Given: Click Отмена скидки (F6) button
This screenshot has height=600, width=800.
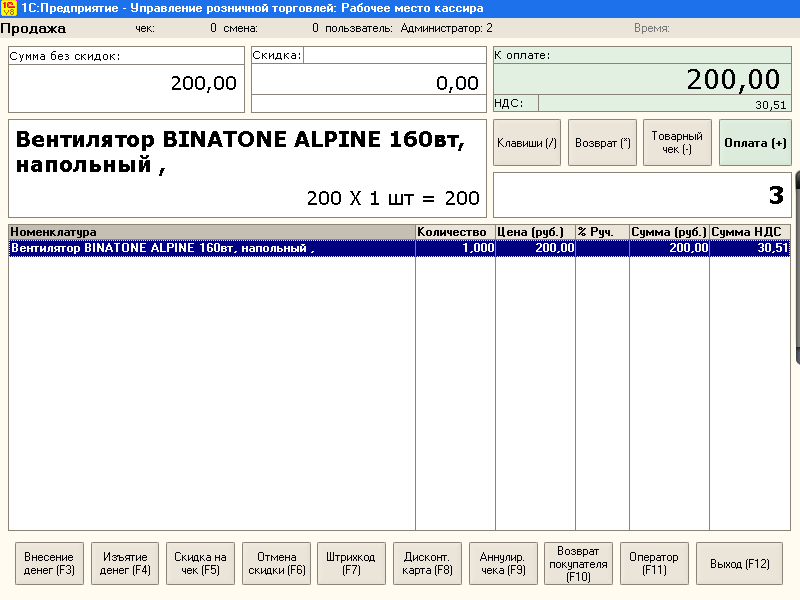Looking at the screenshot, I should pos(277,563).
